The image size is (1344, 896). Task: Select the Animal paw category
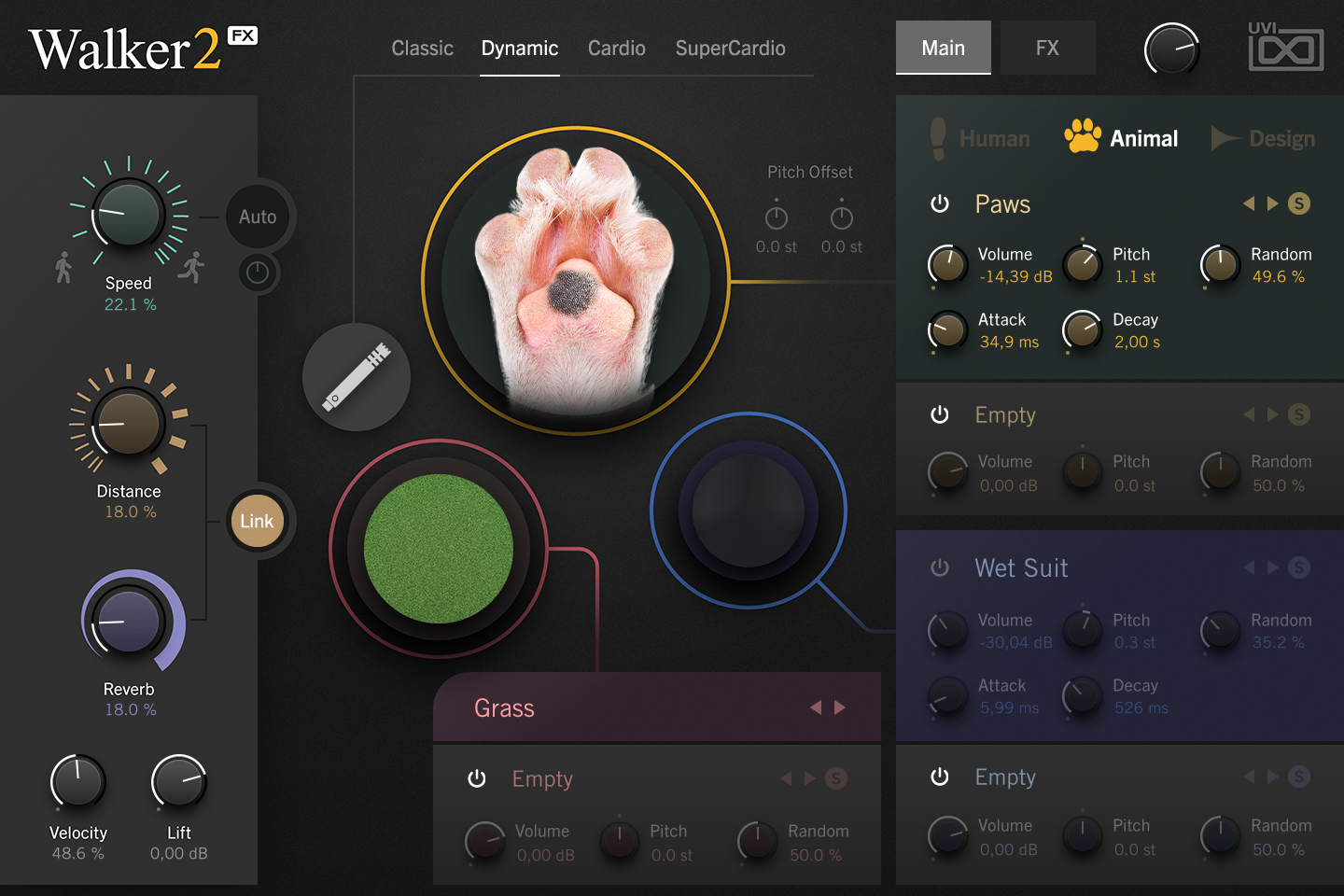coord(1121,138)
